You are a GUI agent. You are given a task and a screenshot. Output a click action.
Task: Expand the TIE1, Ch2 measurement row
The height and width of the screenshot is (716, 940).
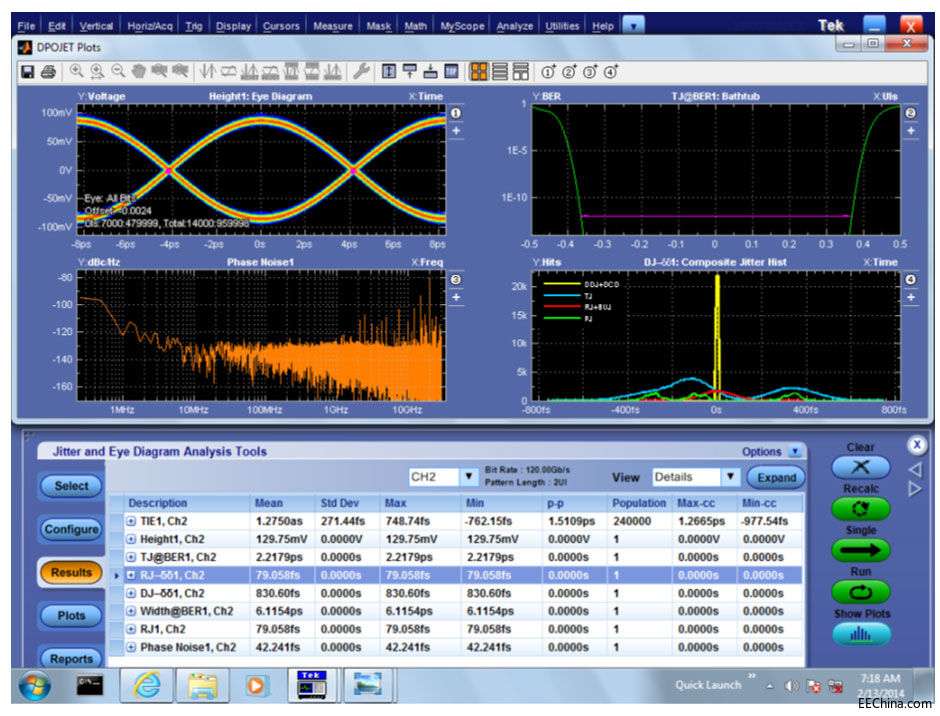(131, 521)
